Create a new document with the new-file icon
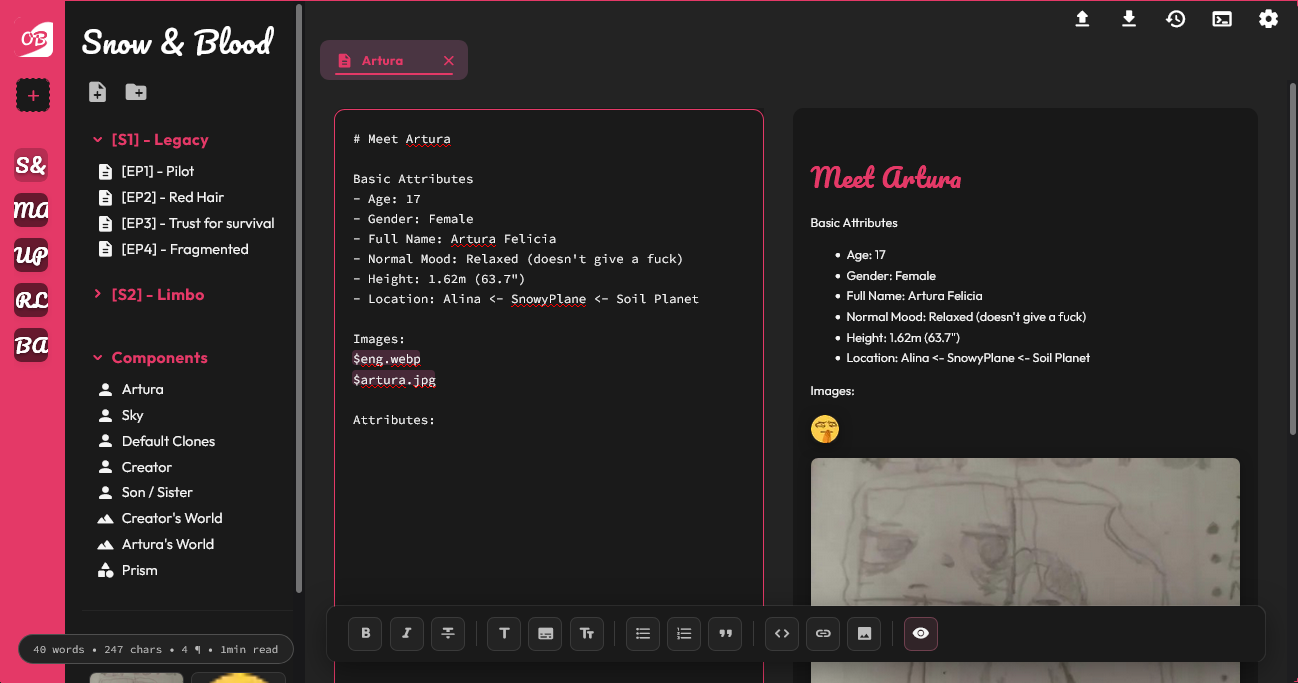 tap(97, 91)
